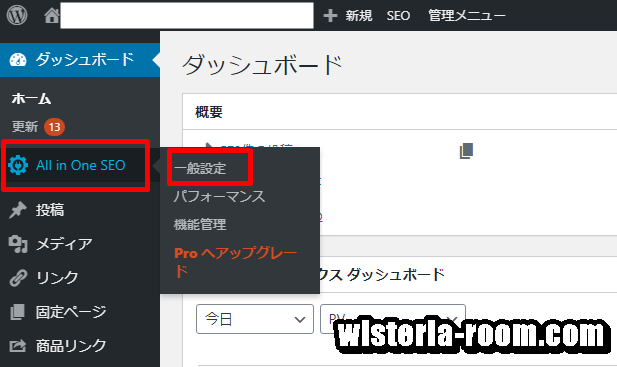The width and height of the screenshot is (617, 367).
Task: Expand the PV metric dropdown
Action: pyautogui.click(x=393, y=319)
